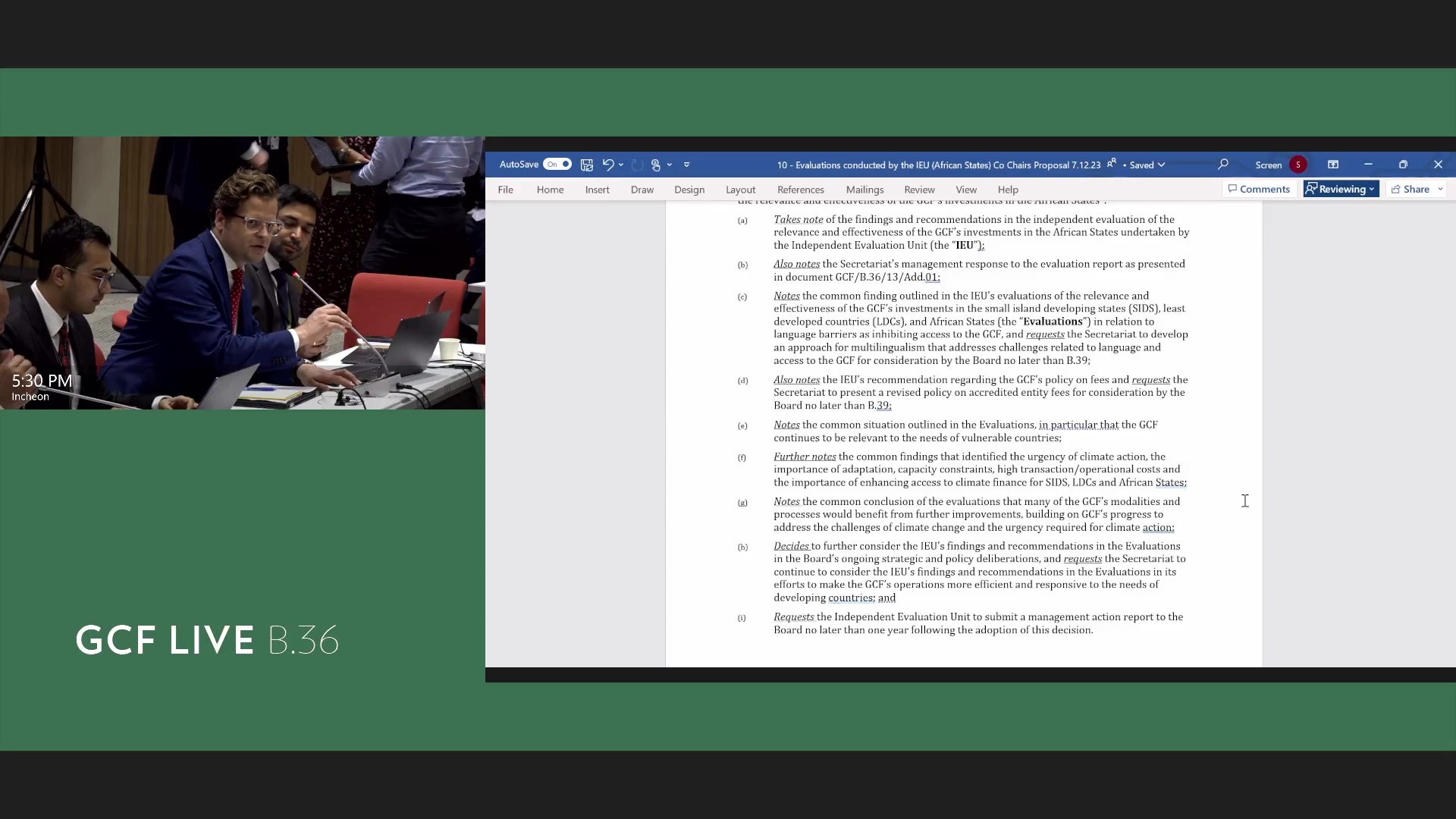Image resolution: width=1456 pixels, height=819 pixels.
Task: Click the bold 'IEU' in paragraph (a)
Action: [x=965, y=246]
